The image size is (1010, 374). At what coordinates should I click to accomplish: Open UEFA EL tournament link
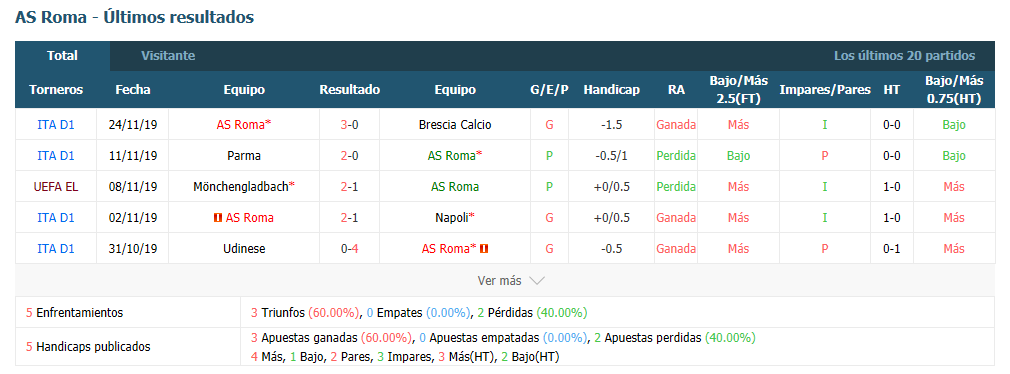(56, 187)
